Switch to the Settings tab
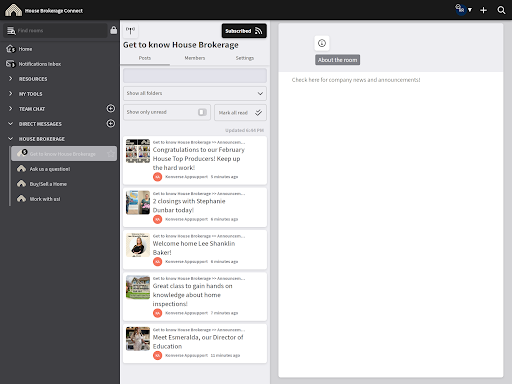Image resolution: width=512 pixels, height=384 pixels. (x=245, y=58)
